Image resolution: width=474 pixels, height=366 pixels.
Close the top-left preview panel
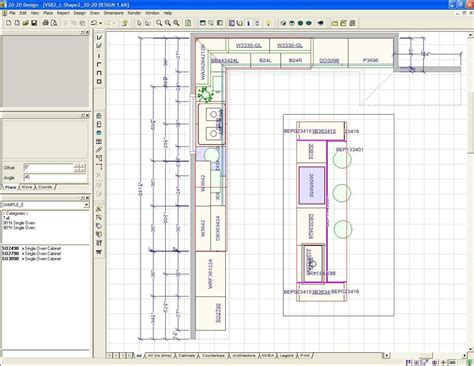pyautogui.click(x=87, y=32)
